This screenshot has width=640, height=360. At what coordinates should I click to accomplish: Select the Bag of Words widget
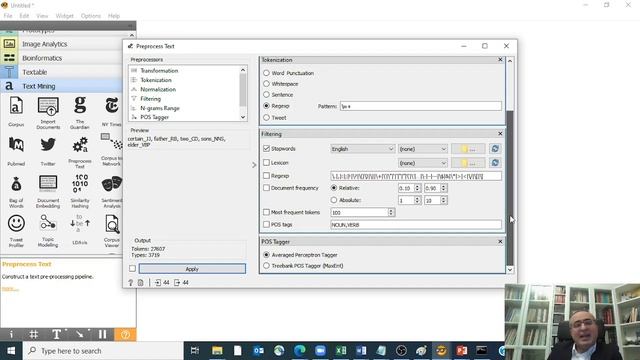pos(16,191)
